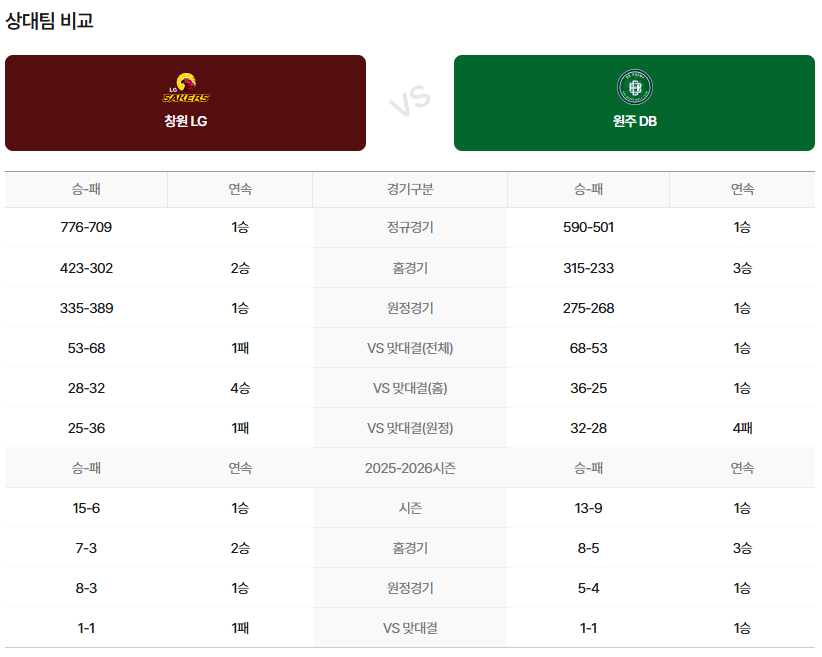This screenshot has width=822, height=657.
Task: Select the 13-9 season record cell
Action: coord(589,508)
